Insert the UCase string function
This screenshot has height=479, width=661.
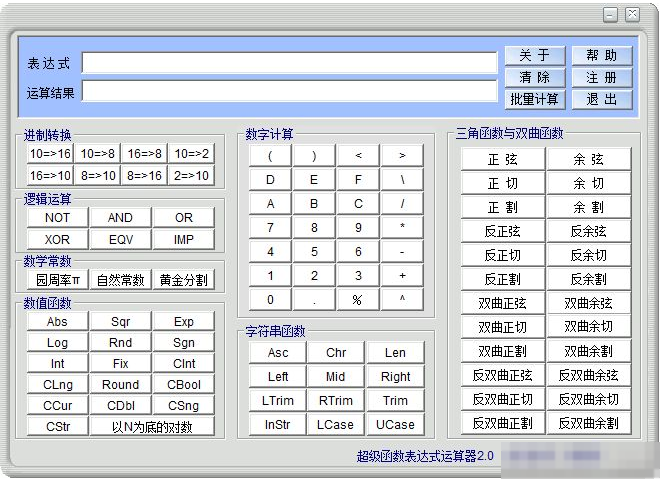395,425
